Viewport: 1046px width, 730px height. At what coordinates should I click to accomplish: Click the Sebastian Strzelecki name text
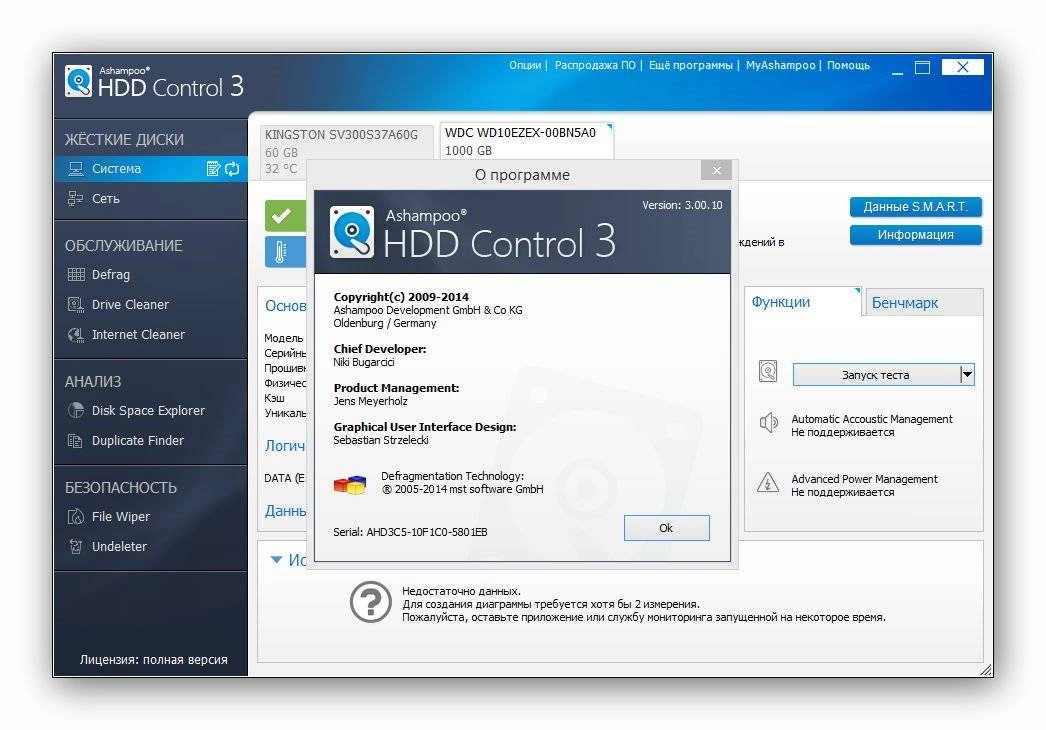pos(381,440)
